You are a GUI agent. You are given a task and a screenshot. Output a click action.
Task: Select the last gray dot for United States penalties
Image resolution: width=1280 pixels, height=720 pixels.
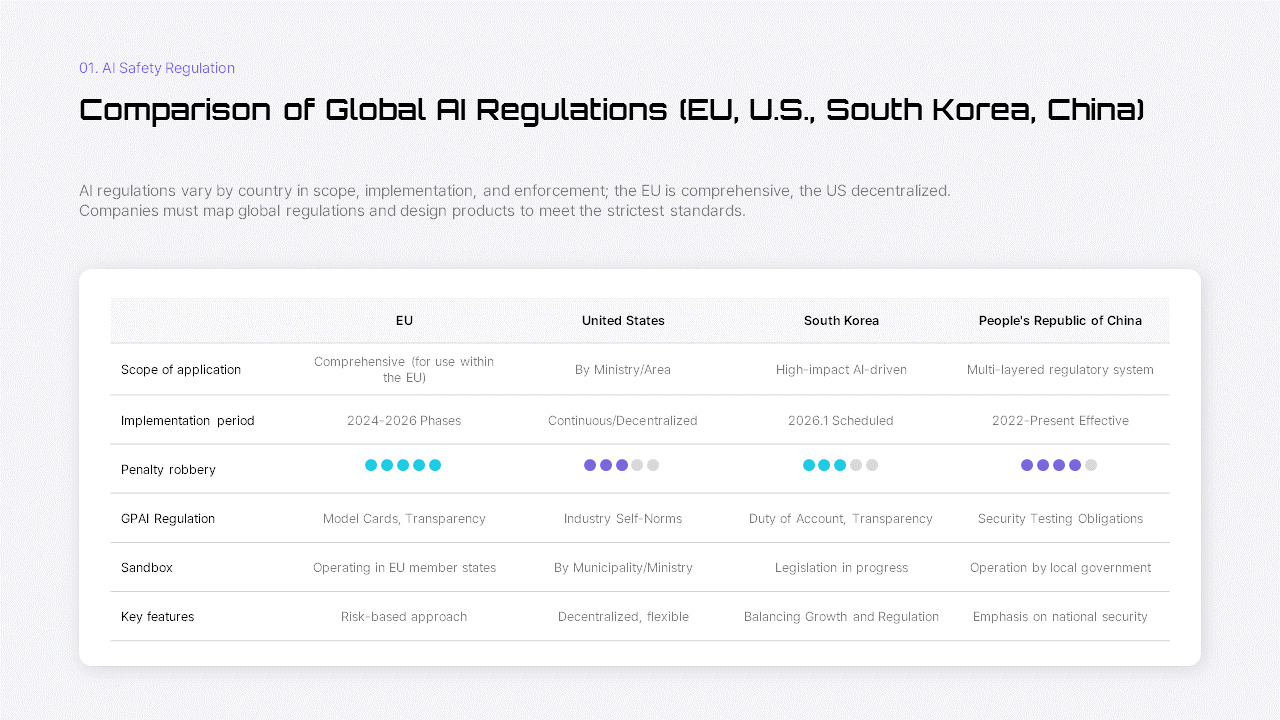click(653, 465)
